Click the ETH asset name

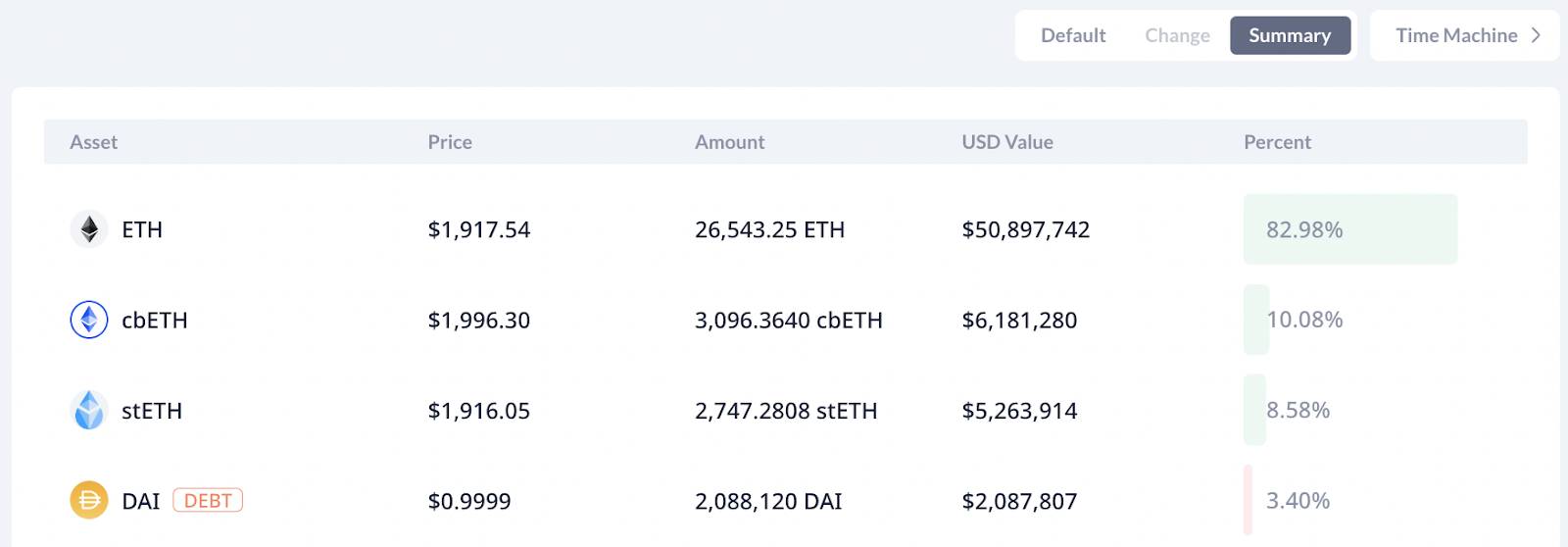click(x=142, y=229)
